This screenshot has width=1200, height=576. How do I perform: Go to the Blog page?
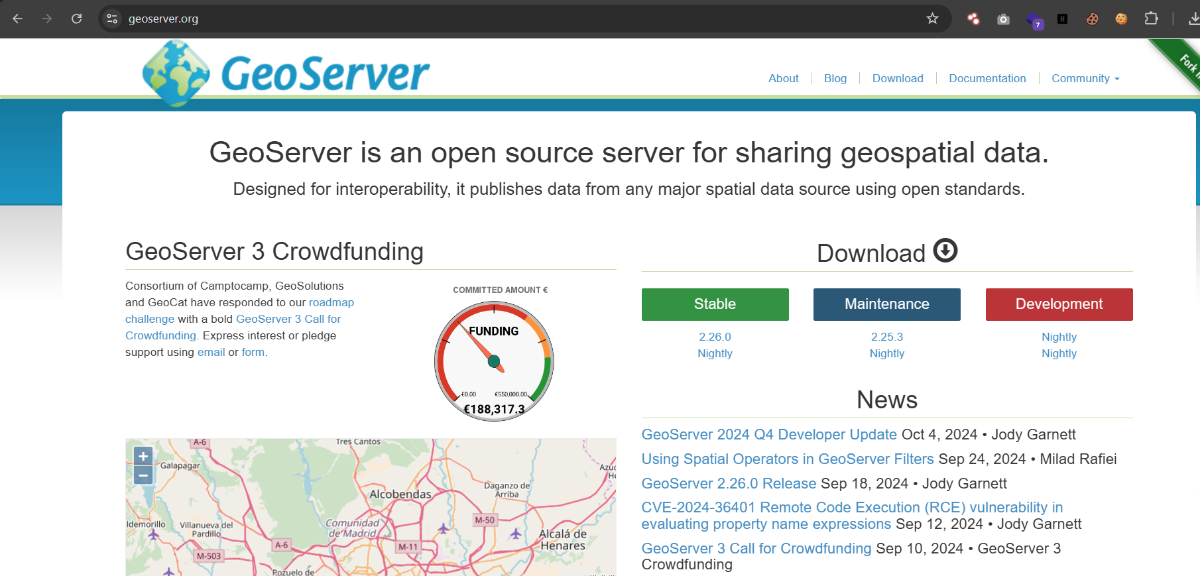[835, 78]
